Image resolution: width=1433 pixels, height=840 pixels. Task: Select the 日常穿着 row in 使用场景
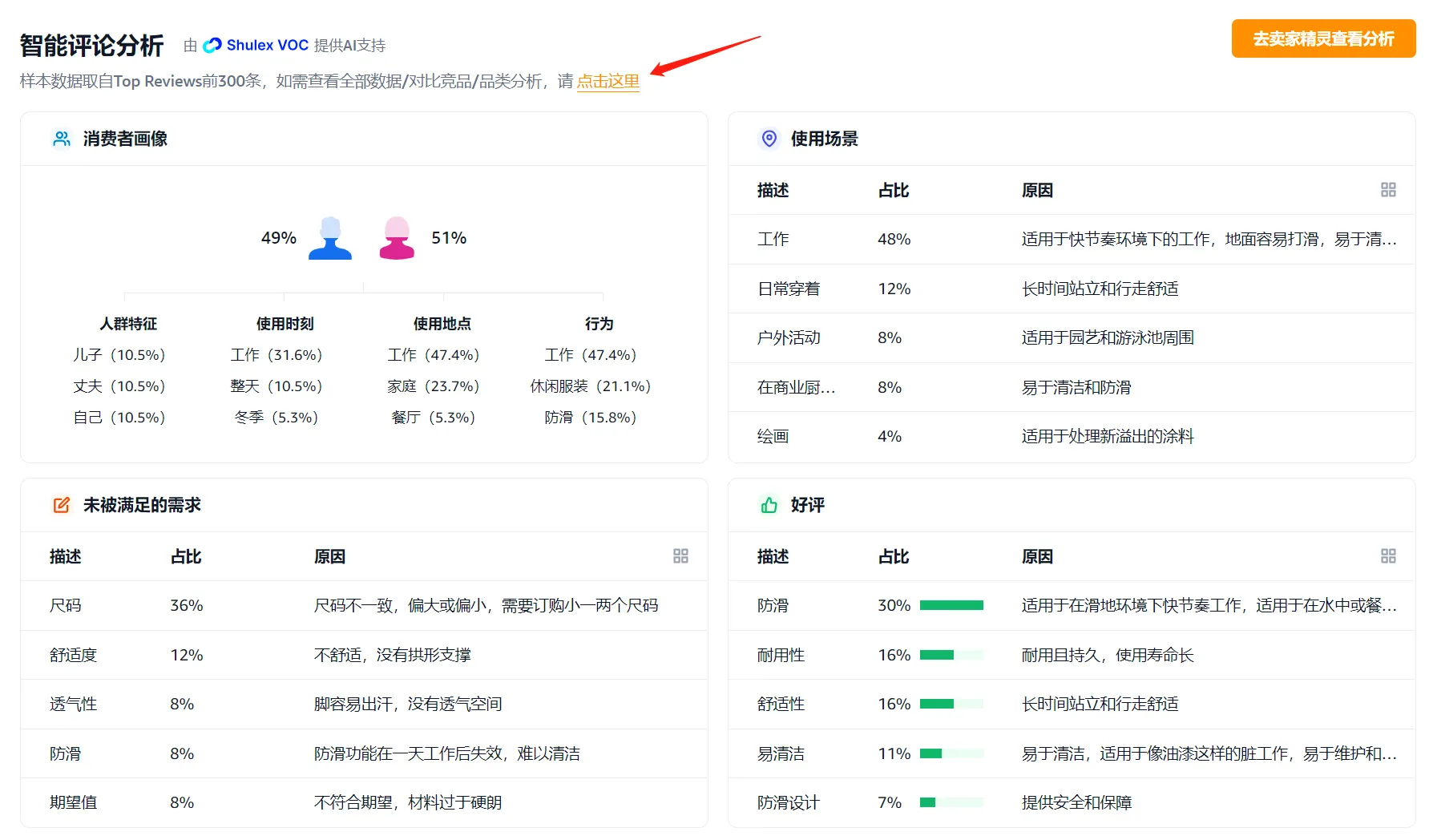[1042, 289]
